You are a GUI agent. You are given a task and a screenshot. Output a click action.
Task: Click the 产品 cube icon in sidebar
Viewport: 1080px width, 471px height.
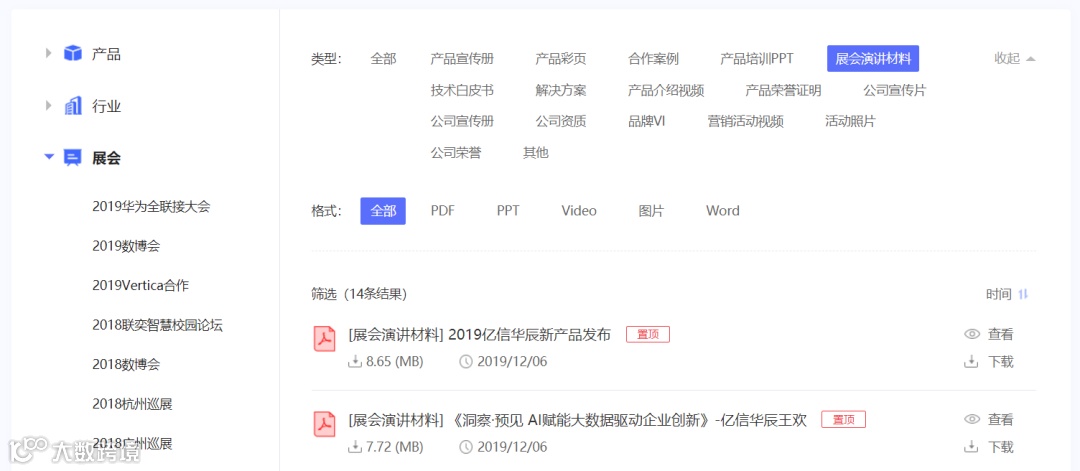coord(72,53)
